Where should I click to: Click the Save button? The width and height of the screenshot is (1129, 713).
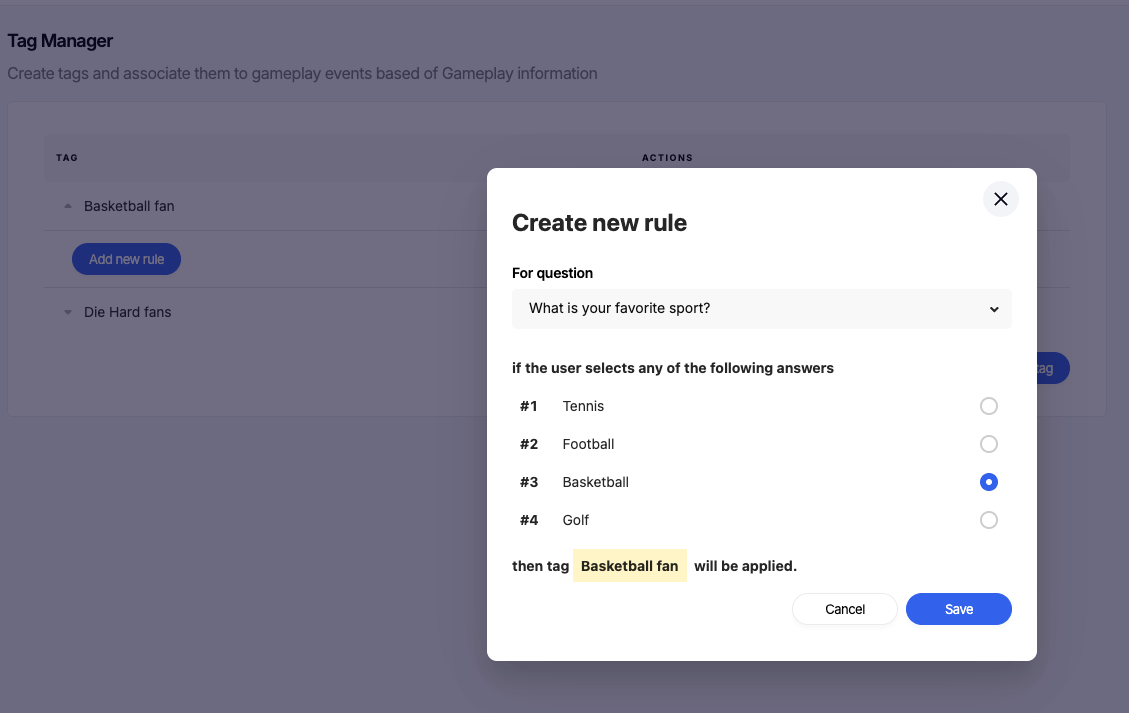click(x=958, y=609)
